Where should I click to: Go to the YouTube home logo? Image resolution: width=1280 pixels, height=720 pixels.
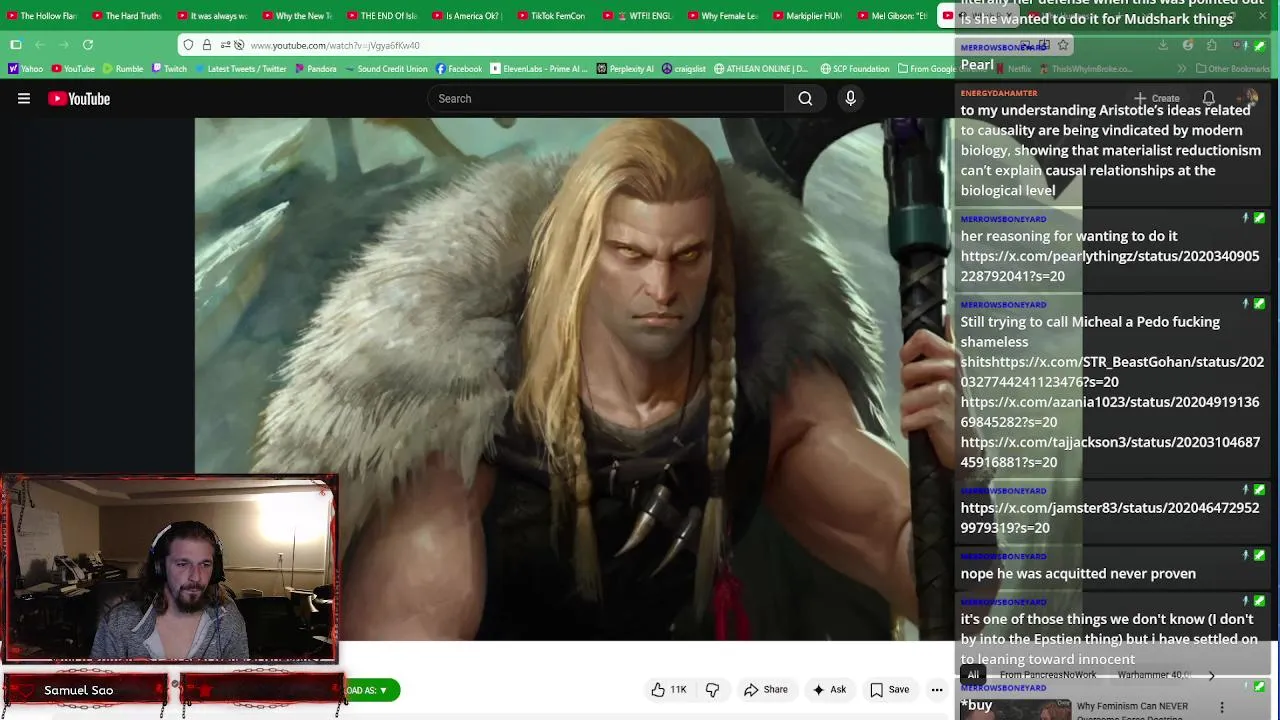79,98
